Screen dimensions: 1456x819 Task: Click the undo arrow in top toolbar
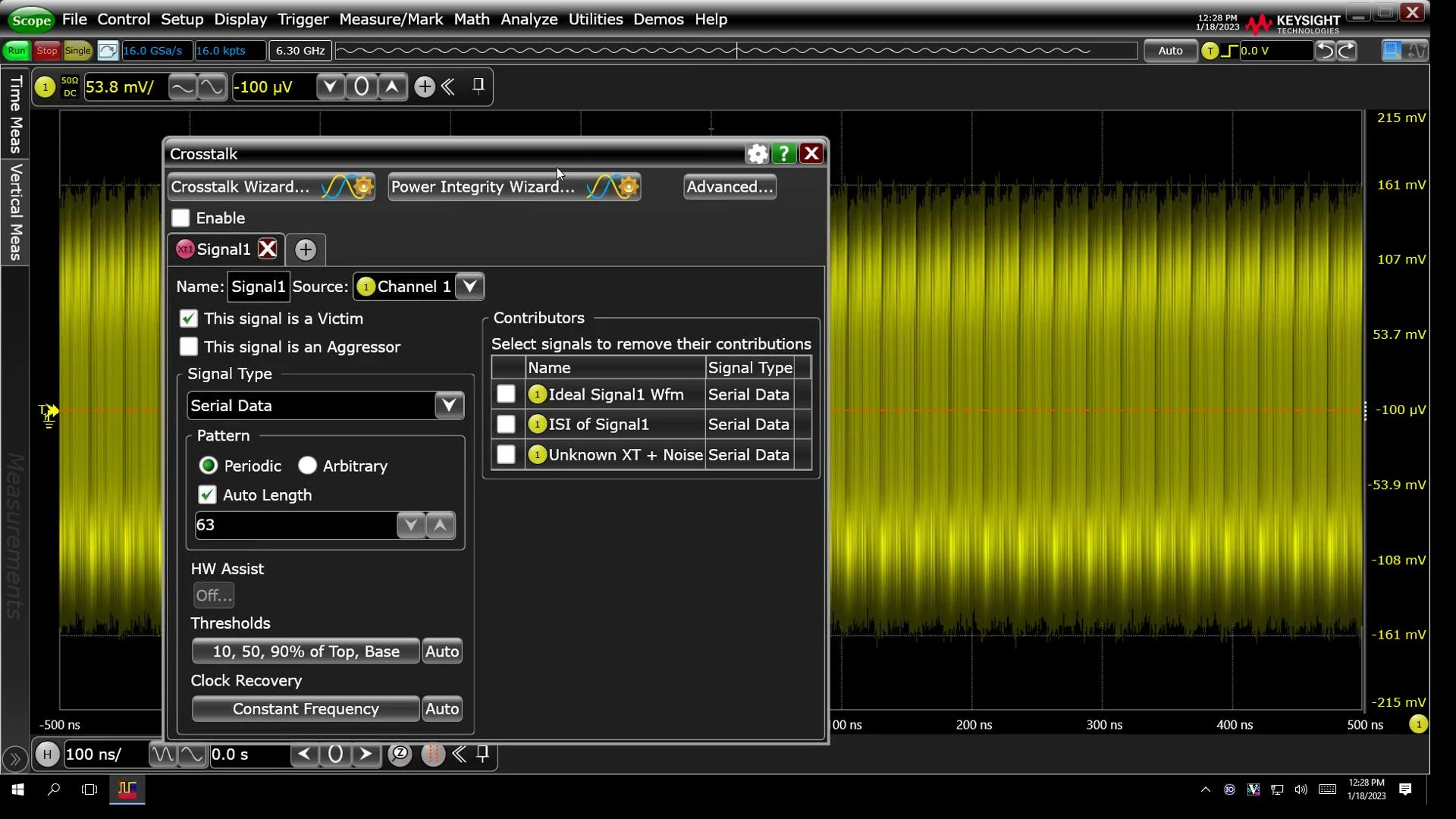pyautogui.click(x=1324, y=51)
